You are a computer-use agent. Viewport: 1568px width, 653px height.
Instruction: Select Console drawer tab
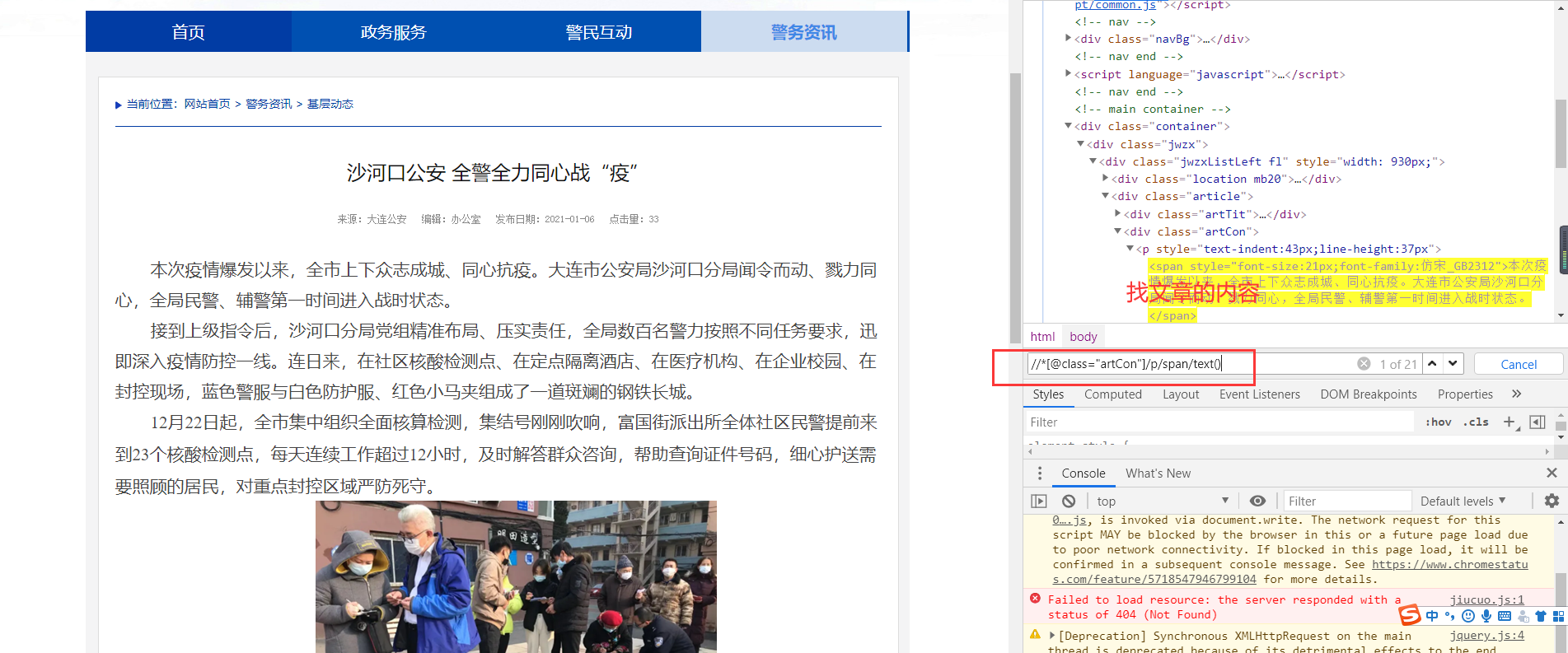tap(1084, 473)
